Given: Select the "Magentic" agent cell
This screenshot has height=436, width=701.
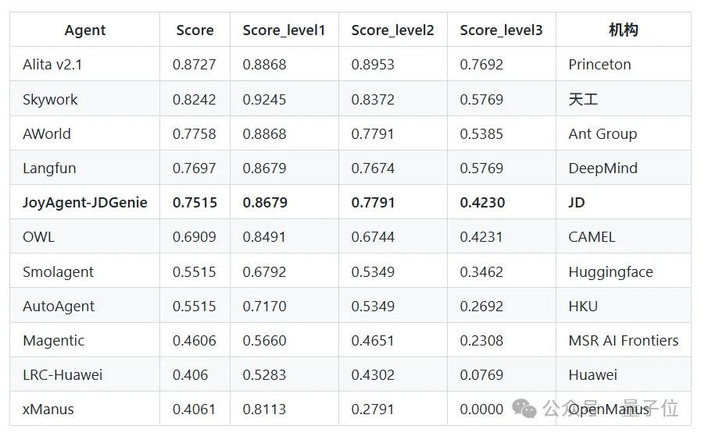Looking at the screenshot, I should pyautogui.click(x=54, y=341).
